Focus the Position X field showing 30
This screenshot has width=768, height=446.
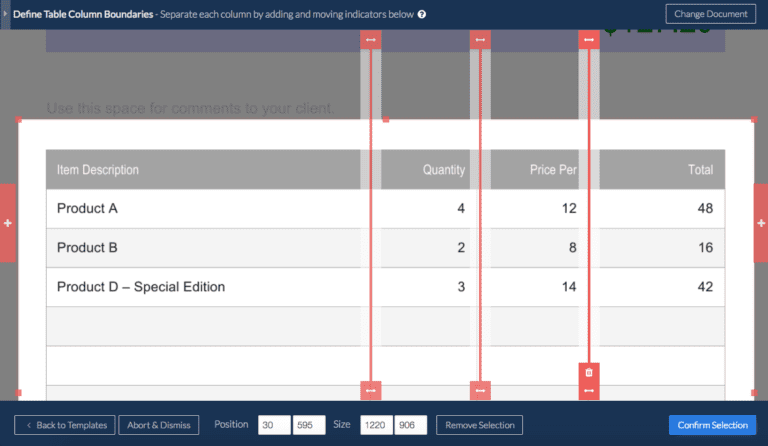tap(274, 425)
